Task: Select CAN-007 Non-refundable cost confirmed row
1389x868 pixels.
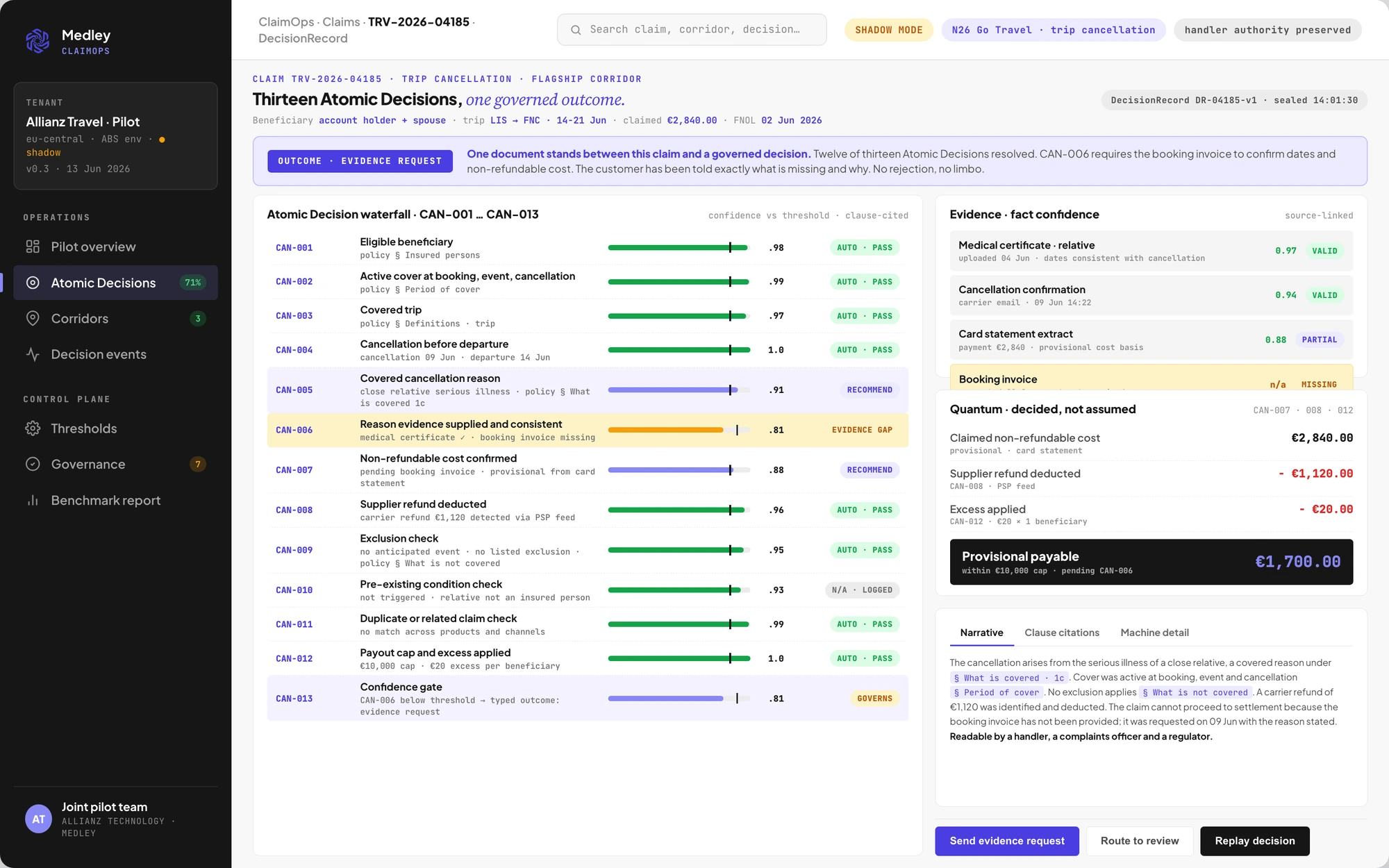Action: click(588, 470)
